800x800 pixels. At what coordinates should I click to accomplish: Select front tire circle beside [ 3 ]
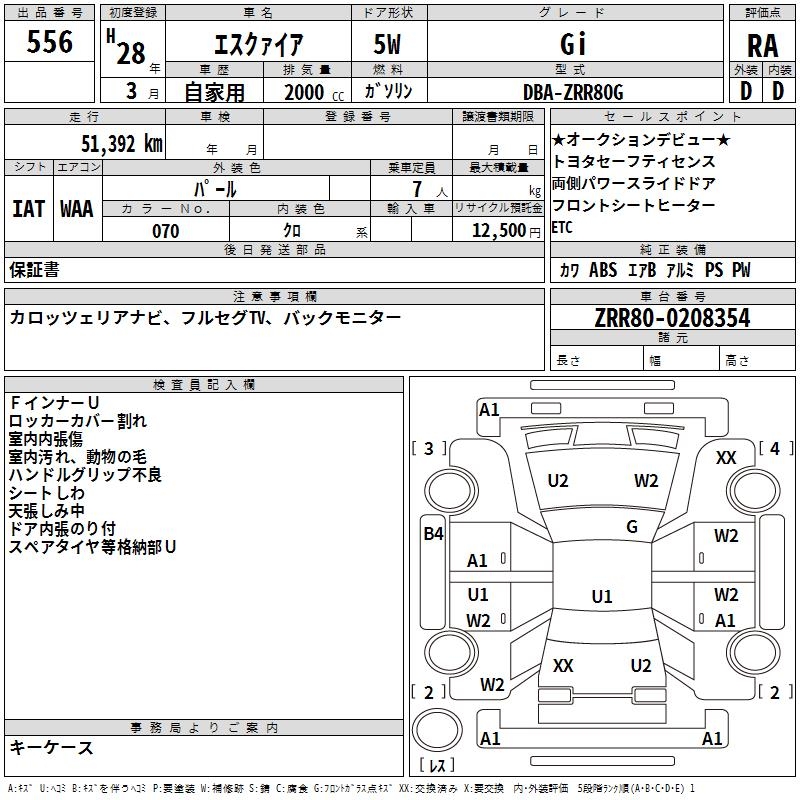point(451,491)
